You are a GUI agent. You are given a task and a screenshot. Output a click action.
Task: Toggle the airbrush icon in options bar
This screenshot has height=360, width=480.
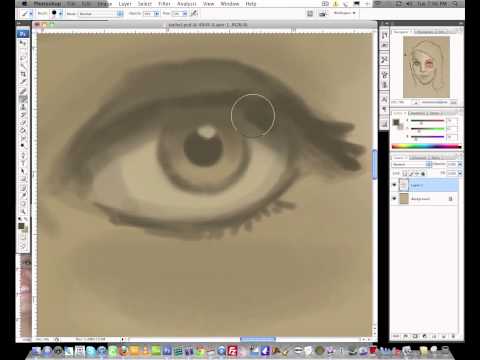pyautogui.click(x=194, y=14)
